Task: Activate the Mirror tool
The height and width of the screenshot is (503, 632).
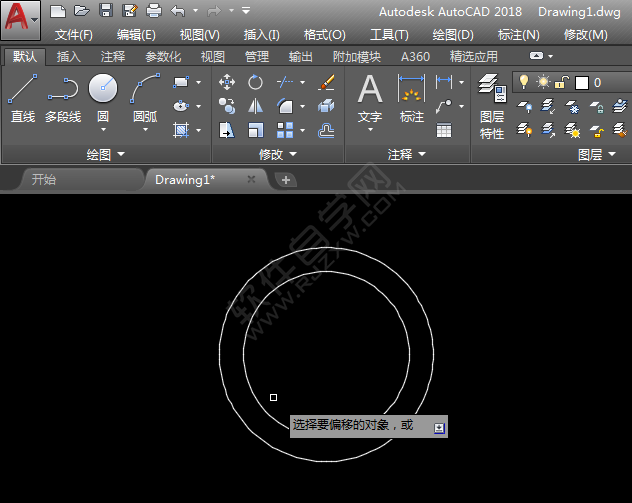Action: (255, 106)
